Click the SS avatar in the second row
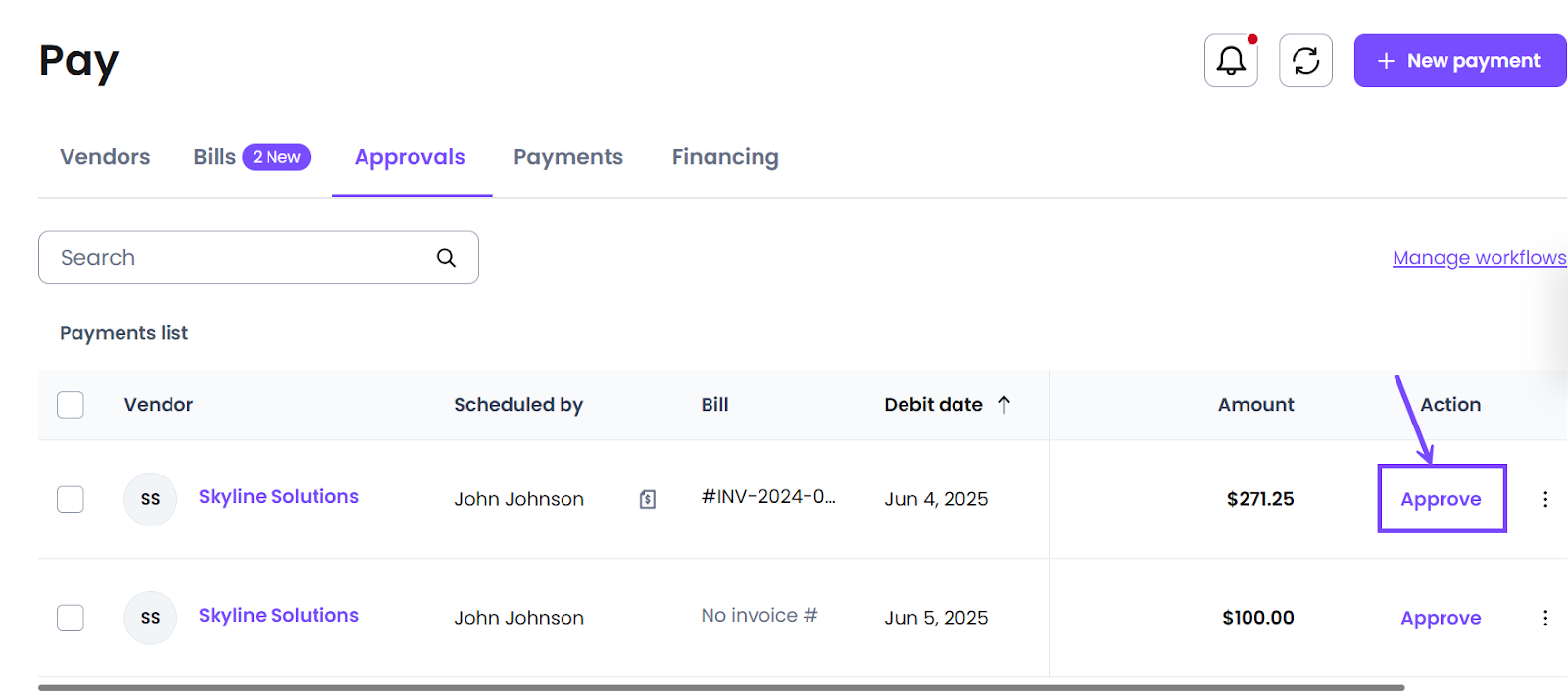Image resolution: width=1568 pixels, height=700 pixels. point(150,618)
